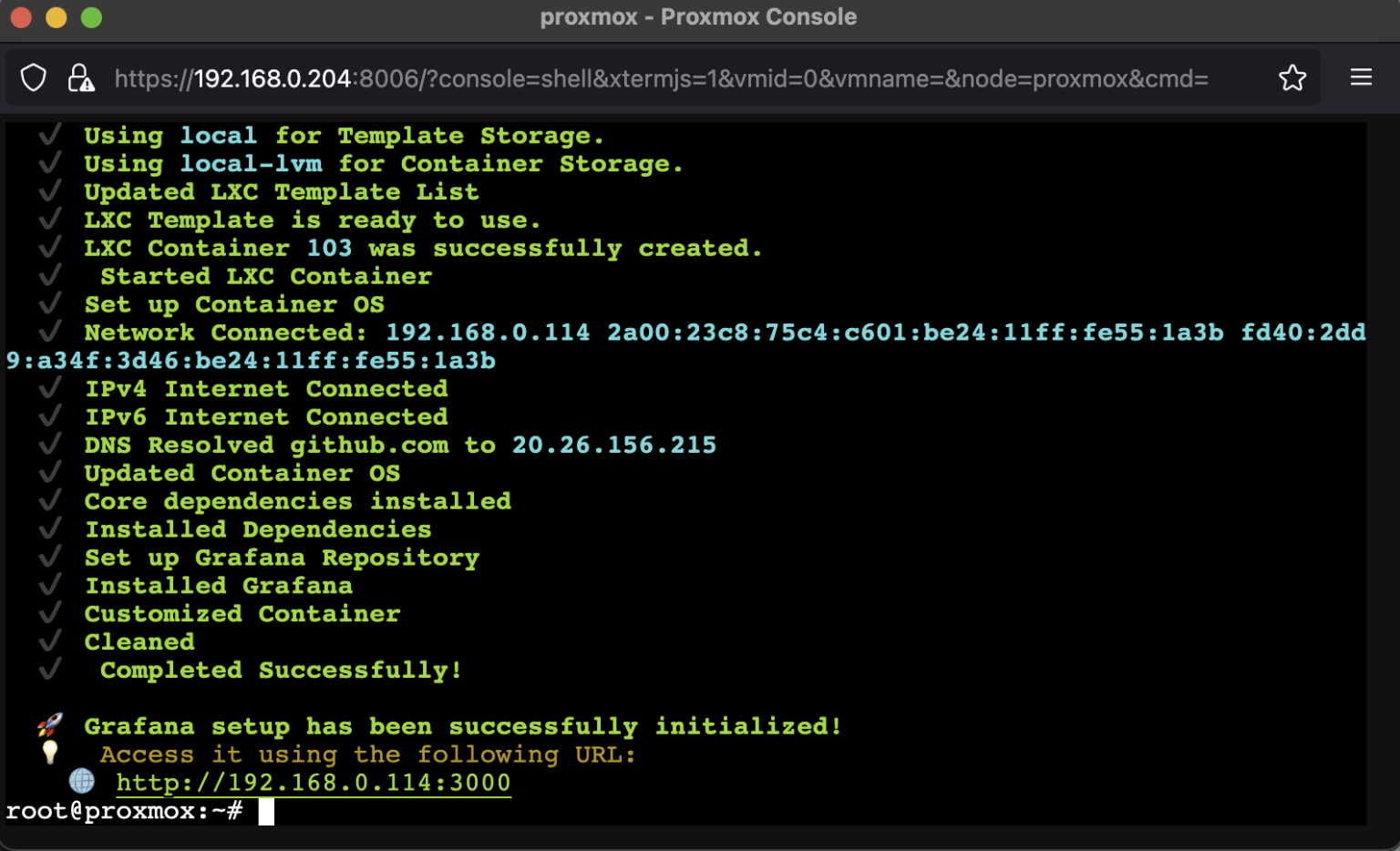Click the checkmark beside Started LXC Container
This screenshot has width=1400, height=851.
[x=50, y=274]
